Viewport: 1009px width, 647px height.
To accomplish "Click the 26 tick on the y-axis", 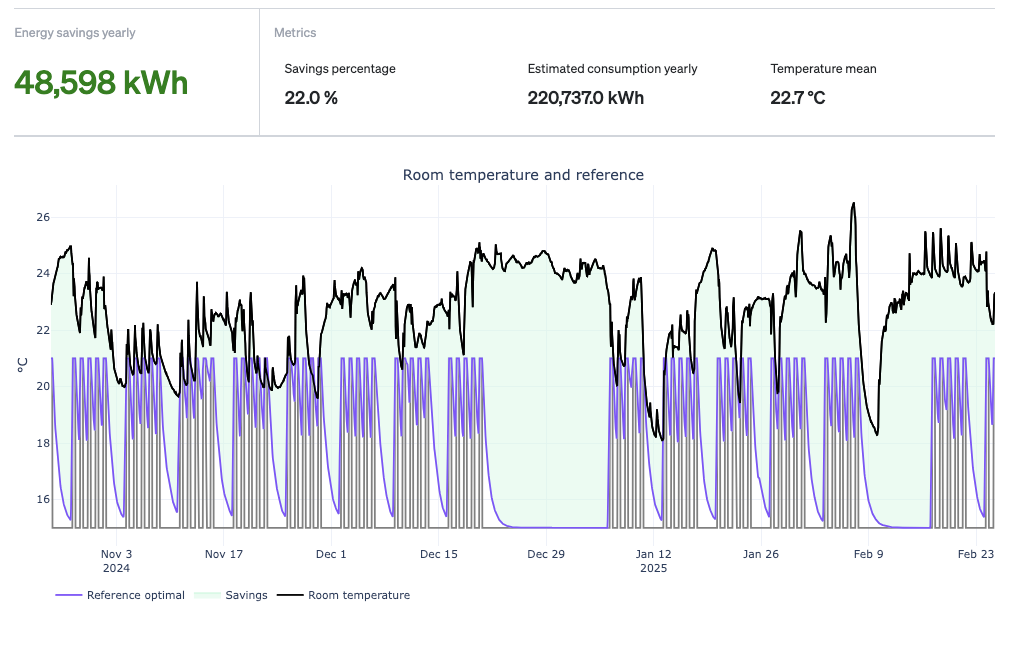I will [43, 217].
